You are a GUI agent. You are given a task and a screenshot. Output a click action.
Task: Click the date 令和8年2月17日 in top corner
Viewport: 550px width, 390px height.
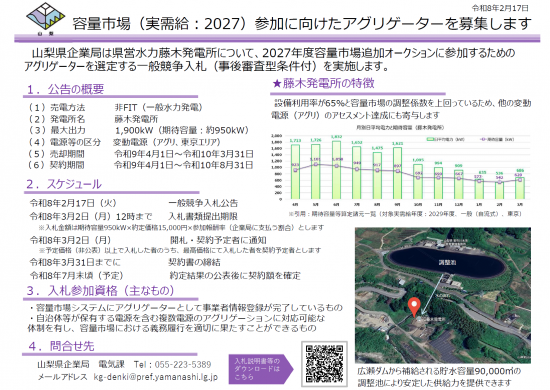pos(500,8)
